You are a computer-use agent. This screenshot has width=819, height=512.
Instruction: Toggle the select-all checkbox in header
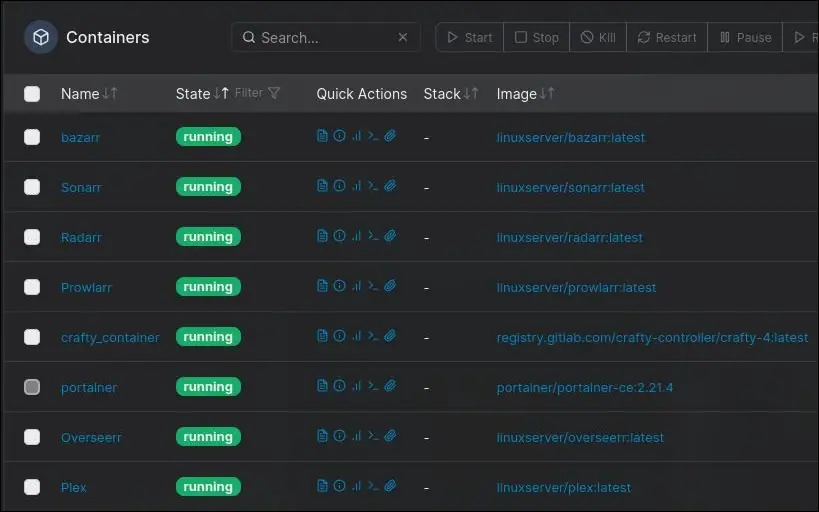pyautogui.click(x=32, y=94)
